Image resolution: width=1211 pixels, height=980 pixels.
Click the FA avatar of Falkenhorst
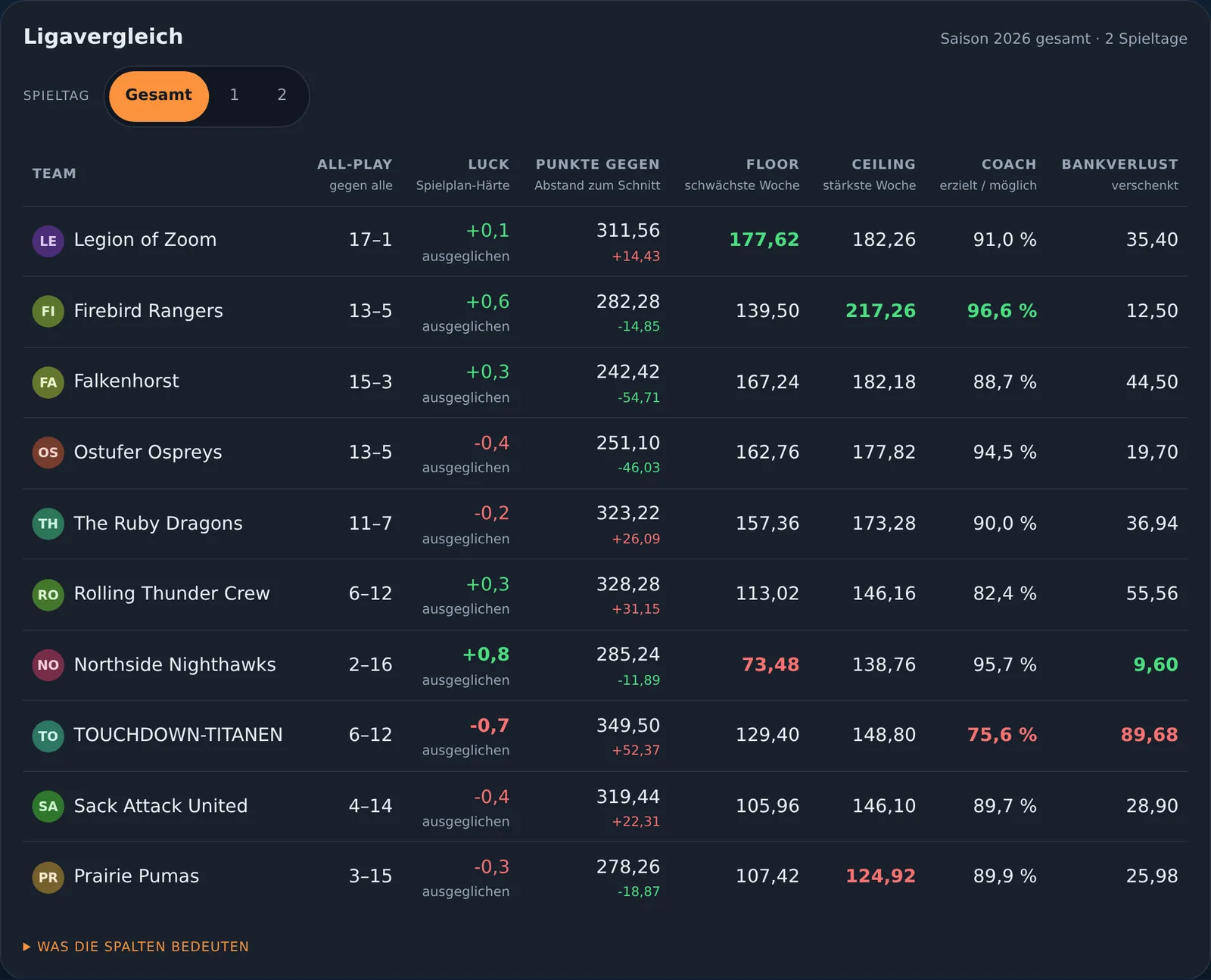48,382
